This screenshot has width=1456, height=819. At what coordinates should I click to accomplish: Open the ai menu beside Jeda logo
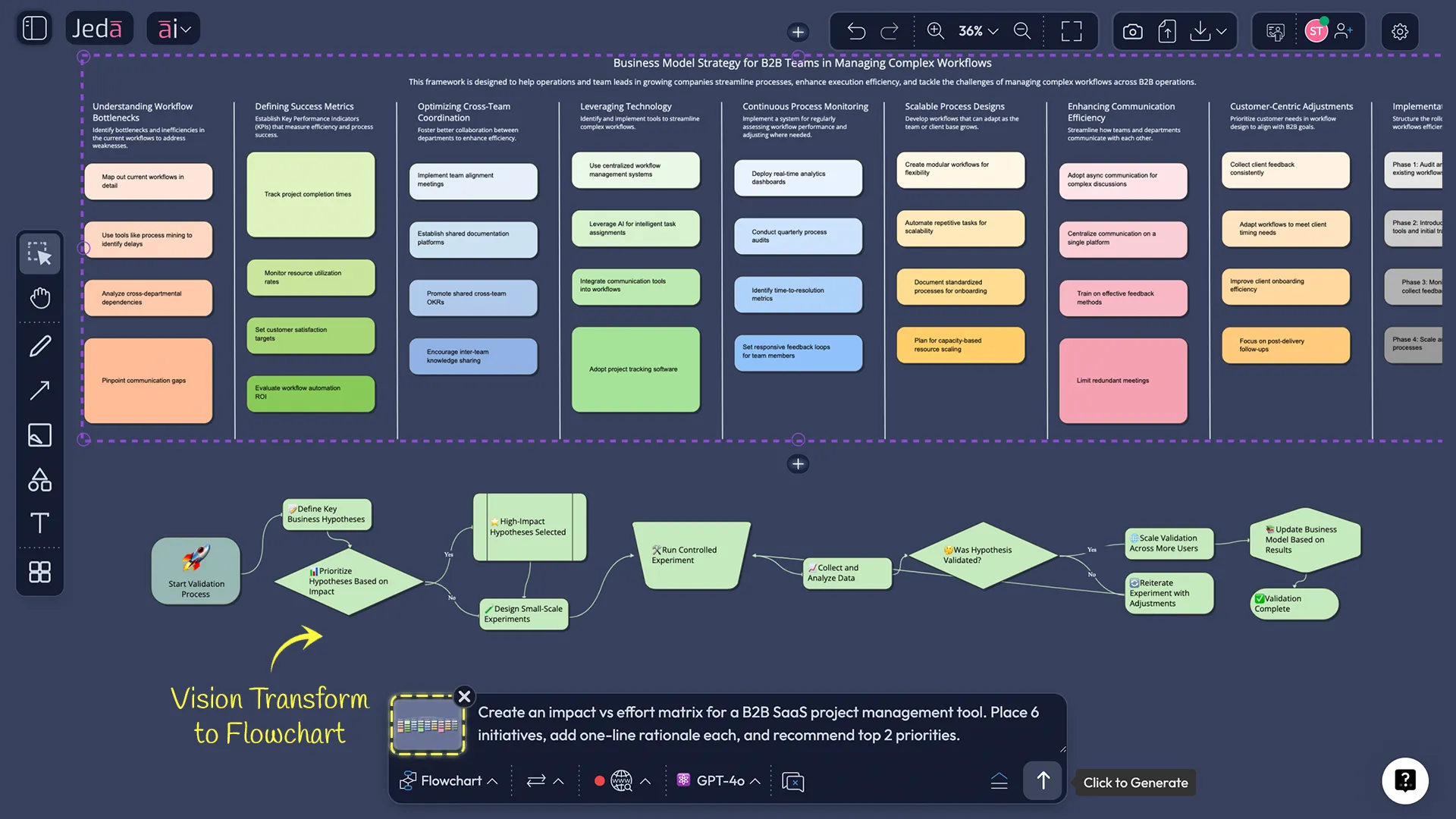click(173, 28)
